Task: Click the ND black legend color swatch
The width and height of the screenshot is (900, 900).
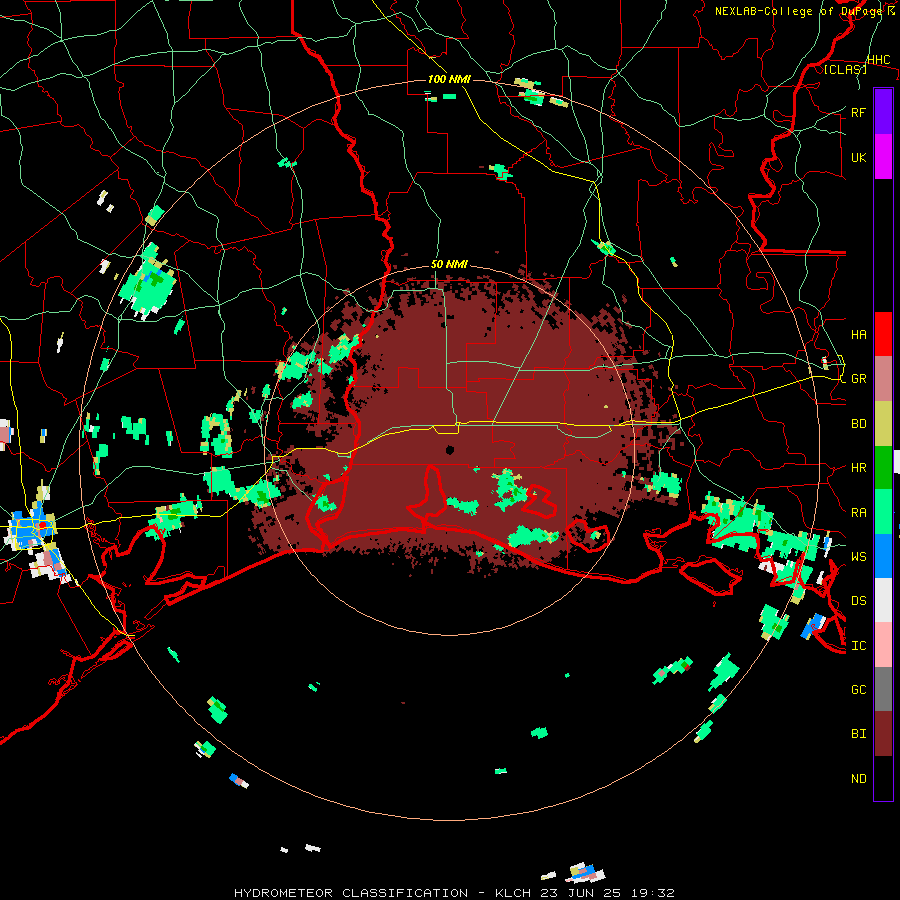Action: (x=883, y=778)
